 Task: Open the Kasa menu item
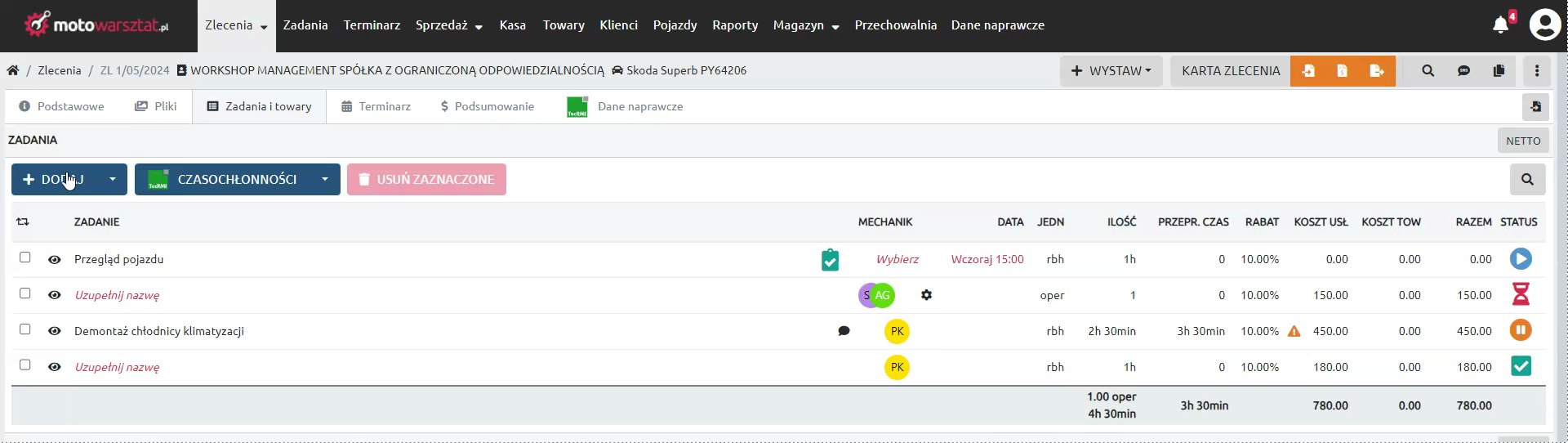(513, 25)
